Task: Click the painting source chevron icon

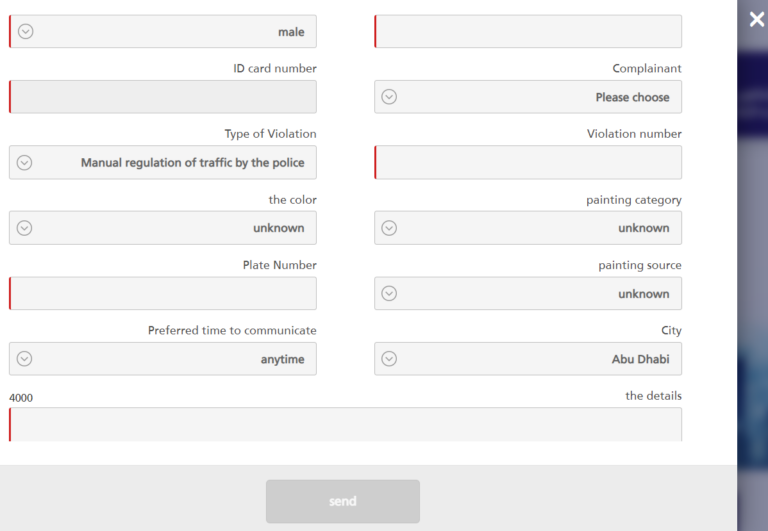Action: coord(390,294)
